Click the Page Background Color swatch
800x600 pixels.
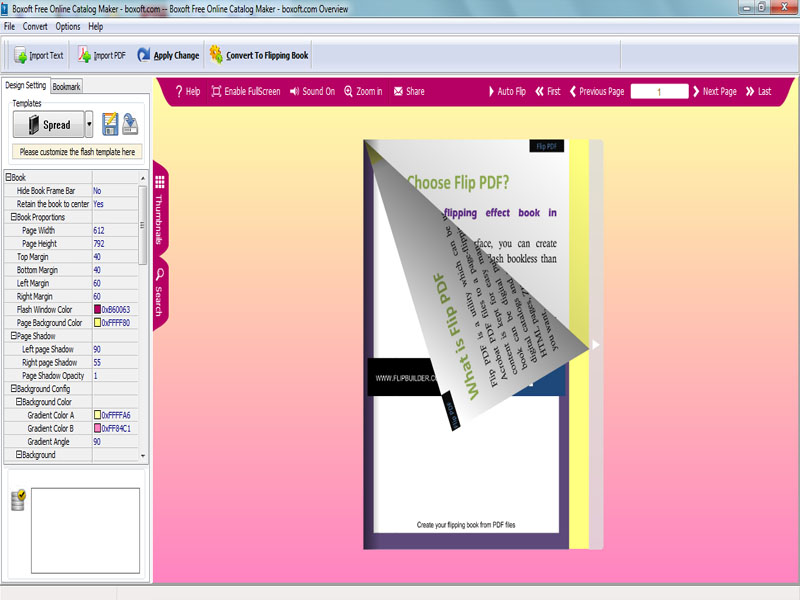tap(97, 322)
